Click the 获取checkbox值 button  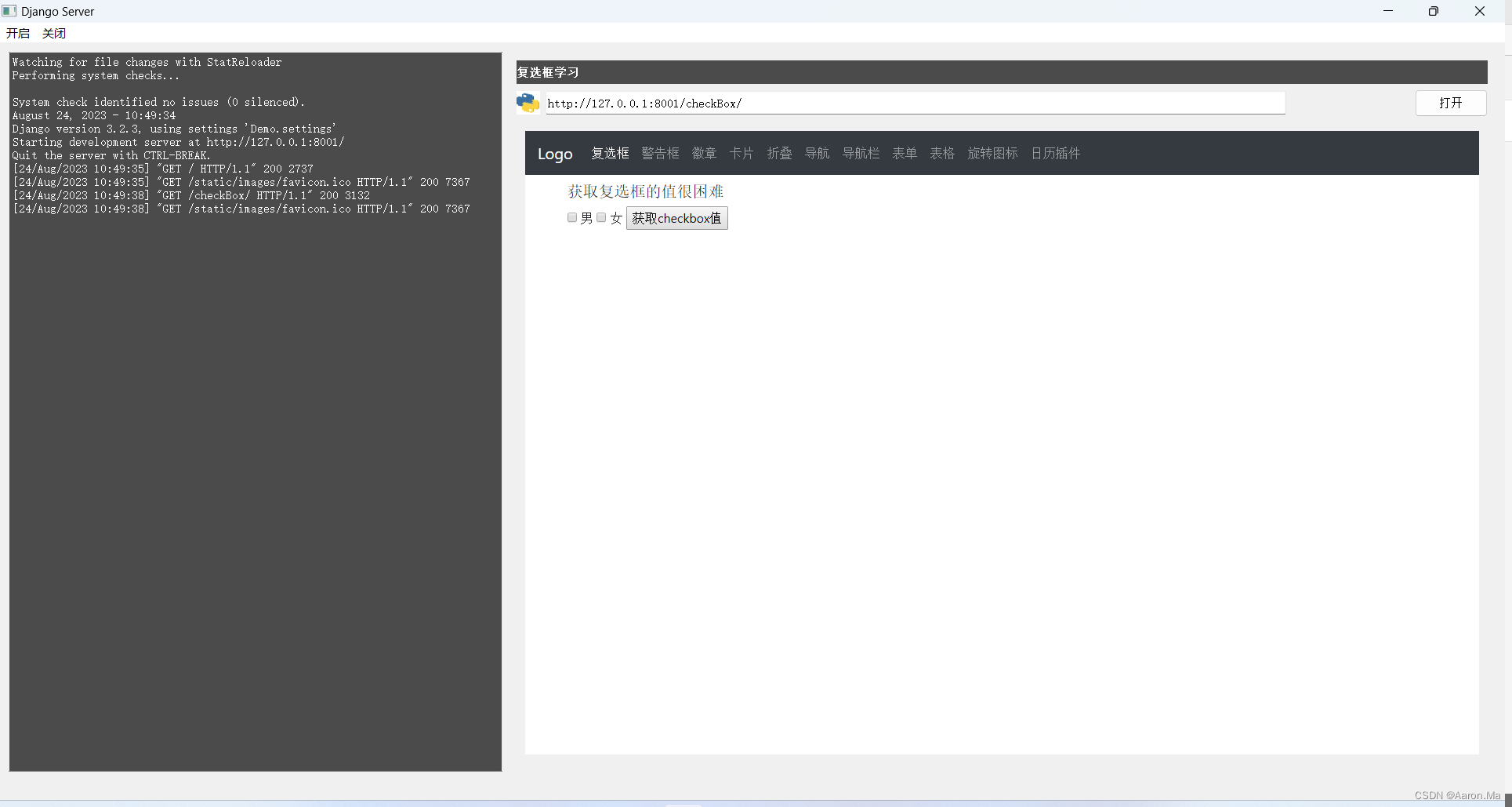[676, 218]
